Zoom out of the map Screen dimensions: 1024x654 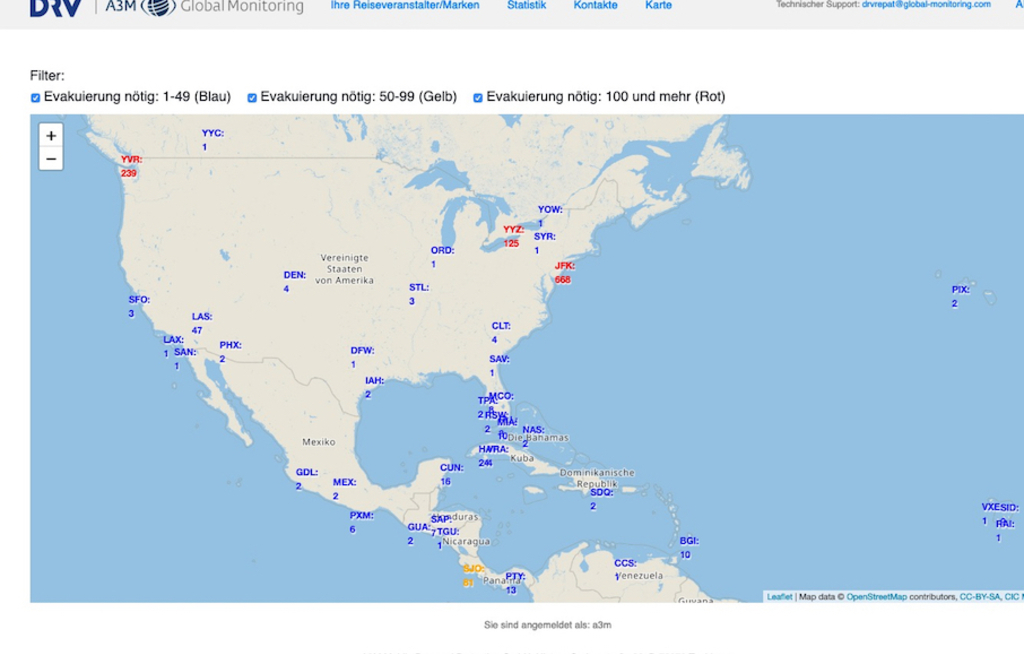[x=51, y=159]
